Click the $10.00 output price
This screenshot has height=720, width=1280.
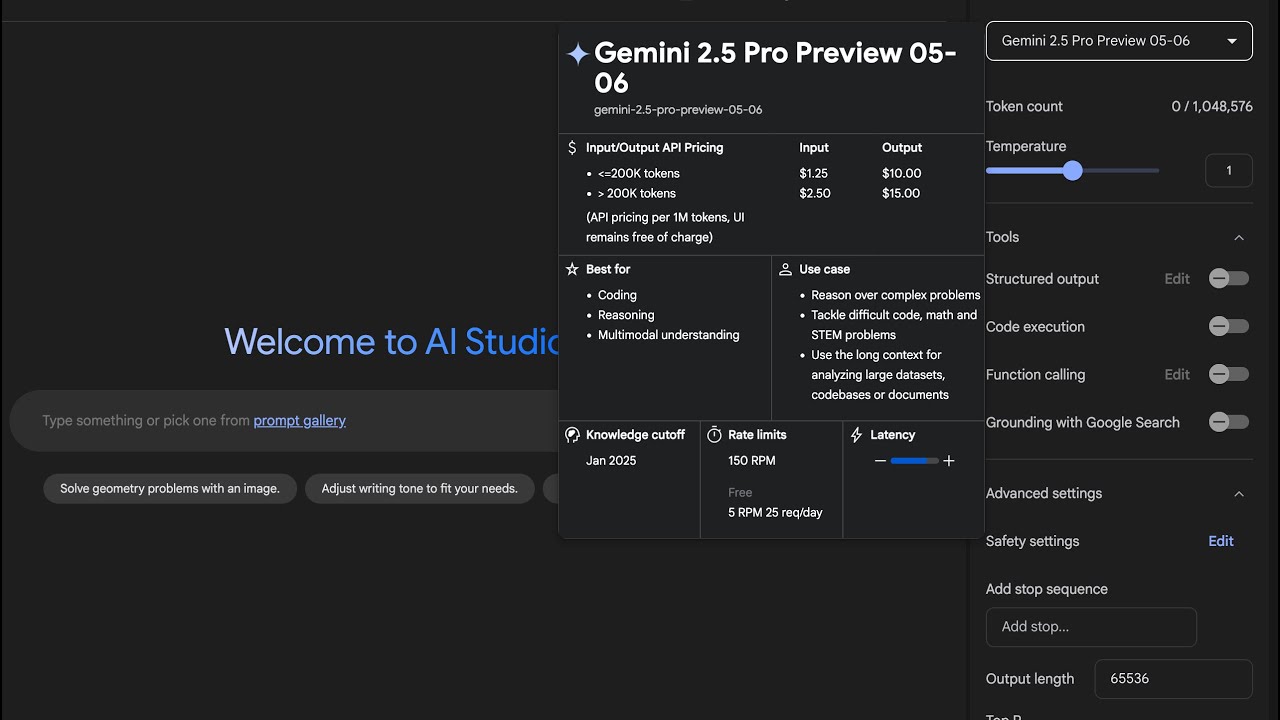[902, 173]
